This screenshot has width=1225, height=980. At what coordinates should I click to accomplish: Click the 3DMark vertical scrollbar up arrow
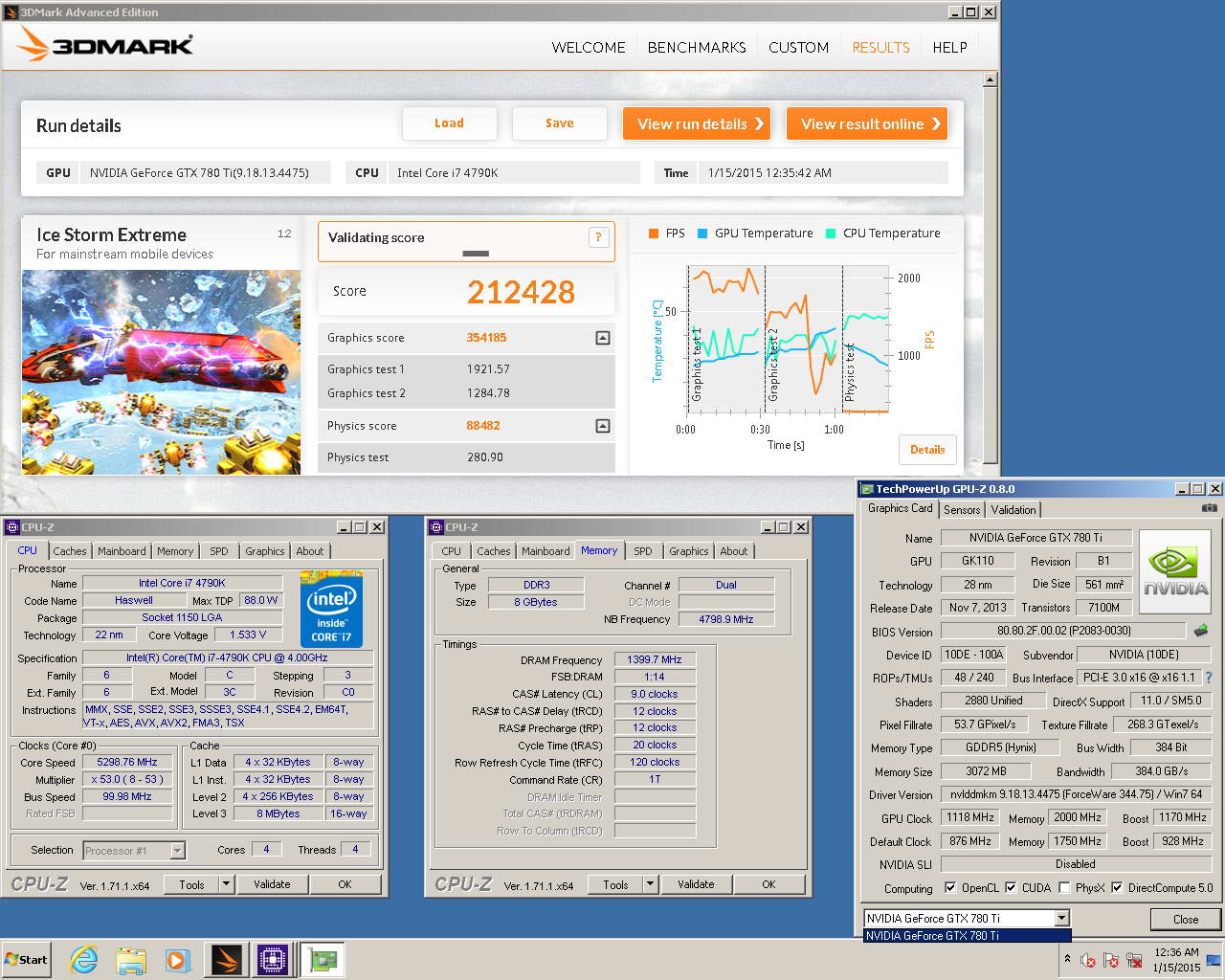[x=991, y=80]
